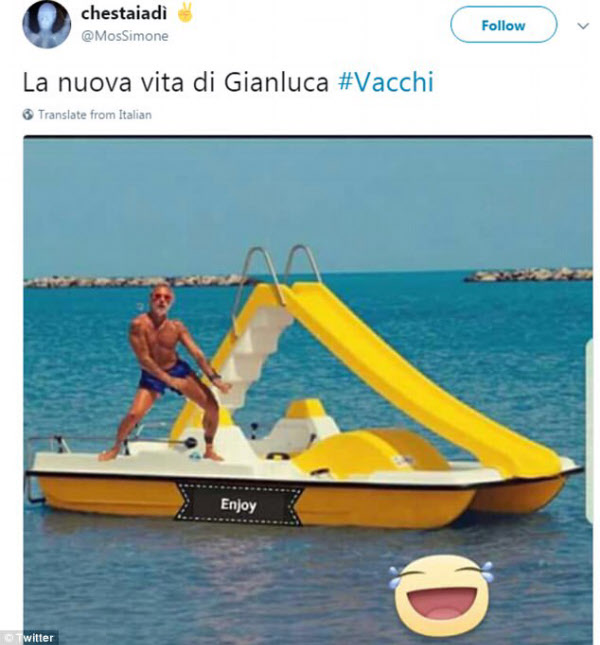Screen dimensions: 600x645
Task: Open the #Vacchi hashtag link
Action: pyautogui.click(x=385, y=82)
